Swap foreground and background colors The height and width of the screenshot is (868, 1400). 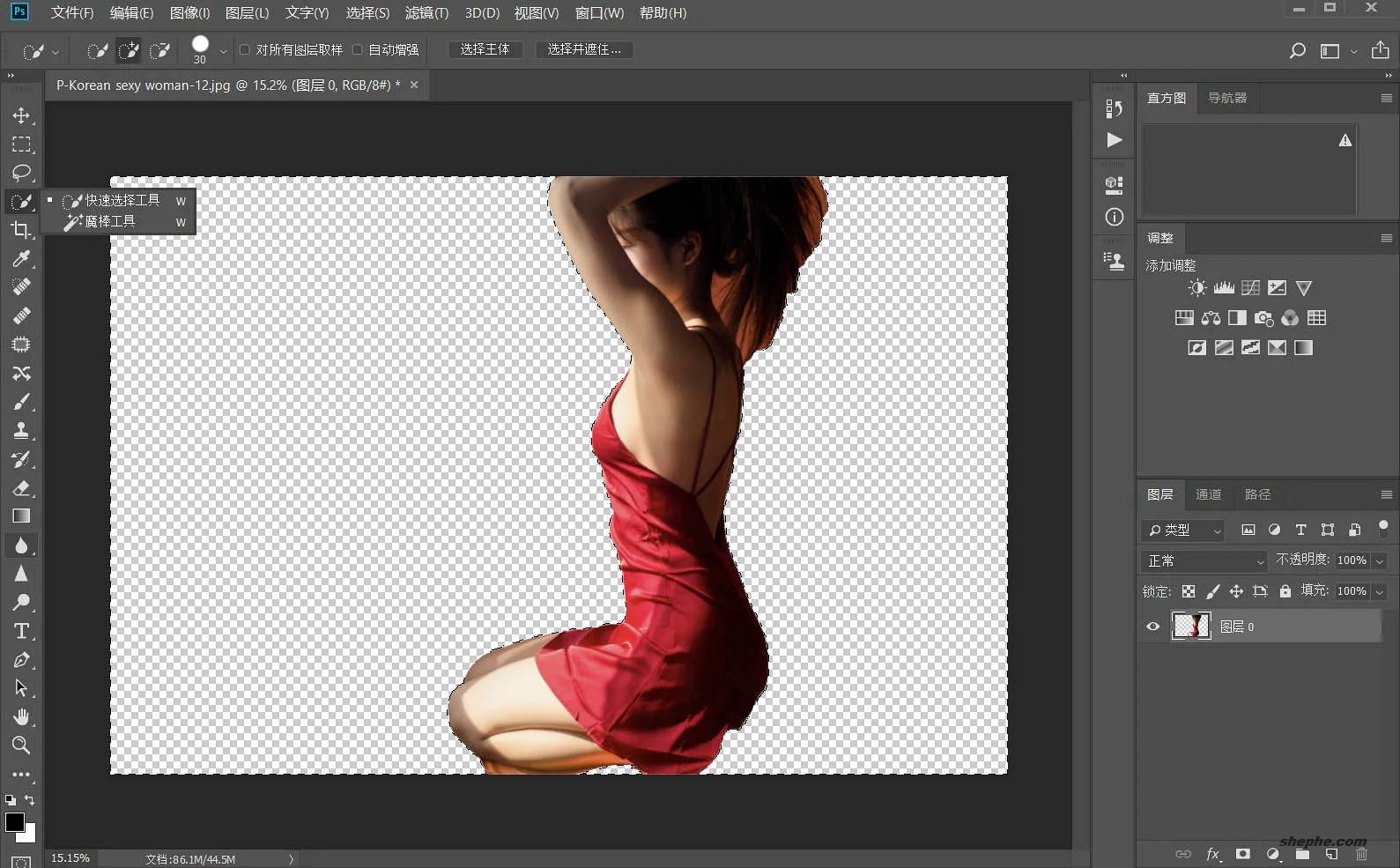click(29, 800)
